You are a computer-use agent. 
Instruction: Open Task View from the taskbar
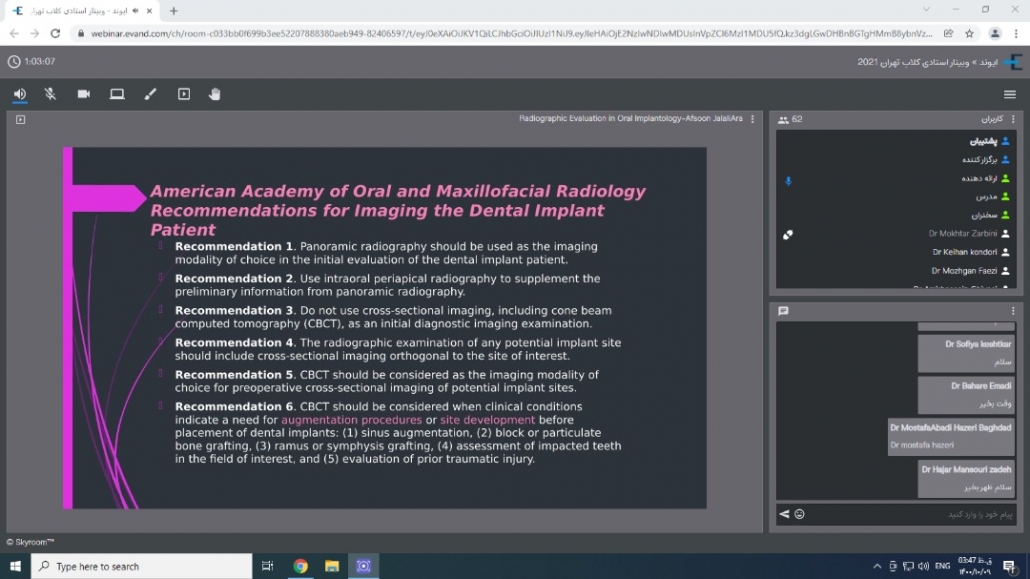[x=267, y=566]
